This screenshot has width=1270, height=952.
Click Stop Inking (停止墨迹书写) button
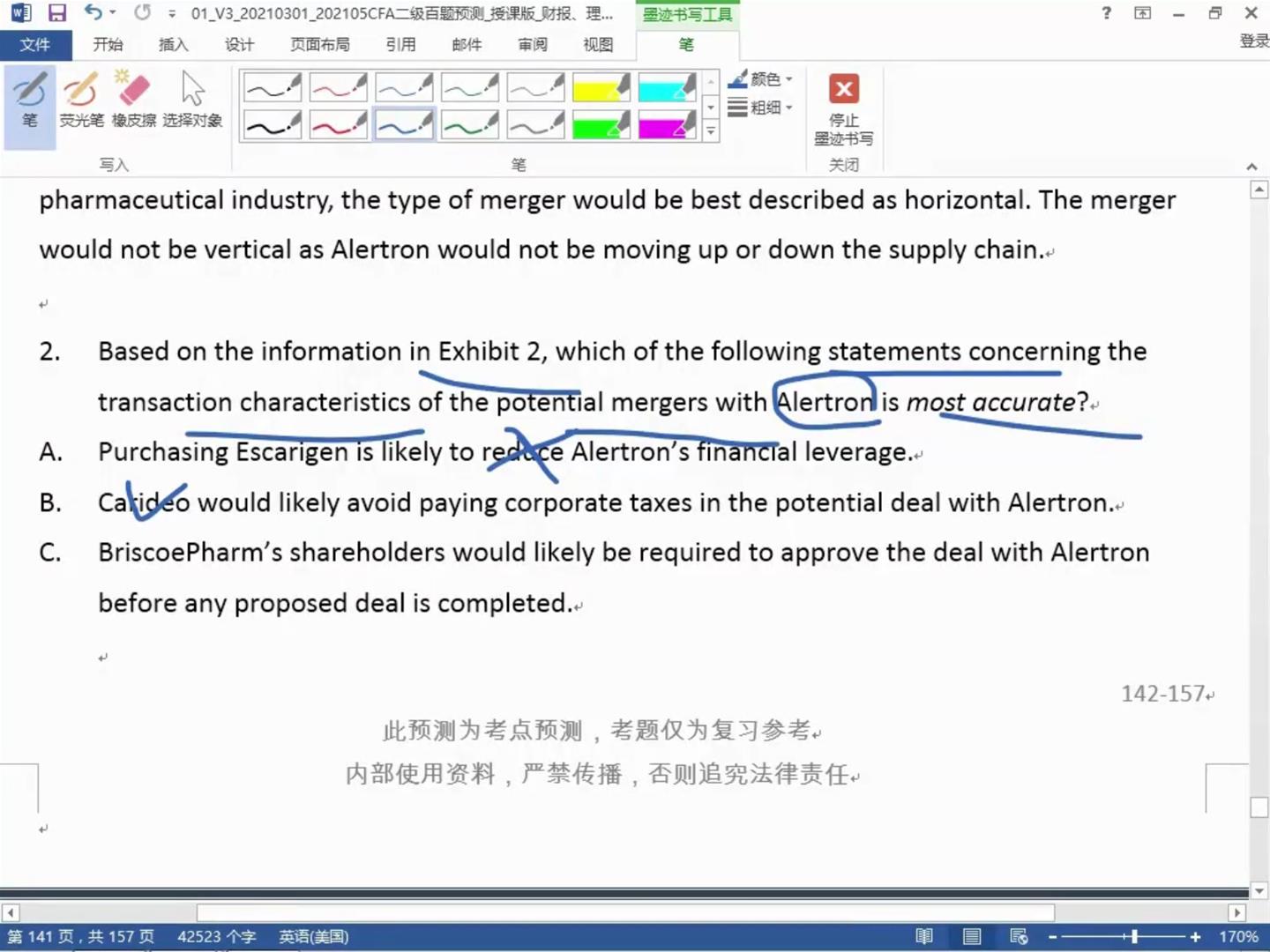pyautogui.click(x=843, y=109)
